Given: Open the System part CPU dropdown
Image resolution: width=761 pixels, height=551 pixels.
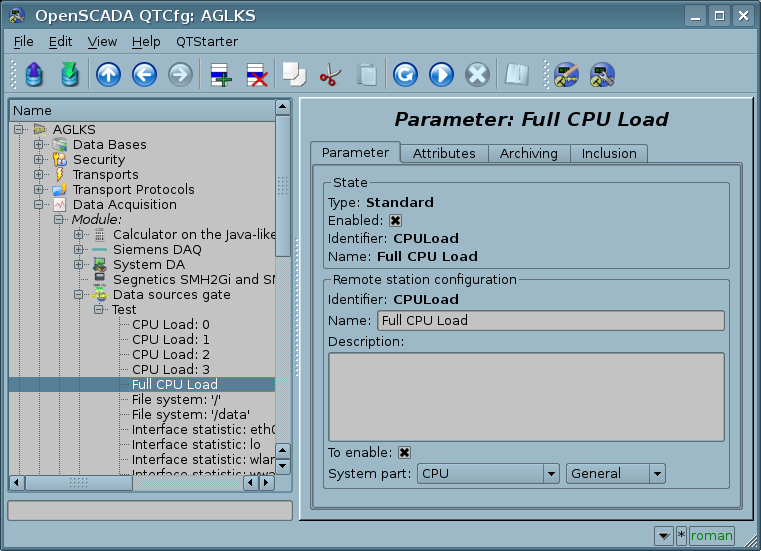Looking at the screenshot, I should pyautogui.click(x=488, y=474).
